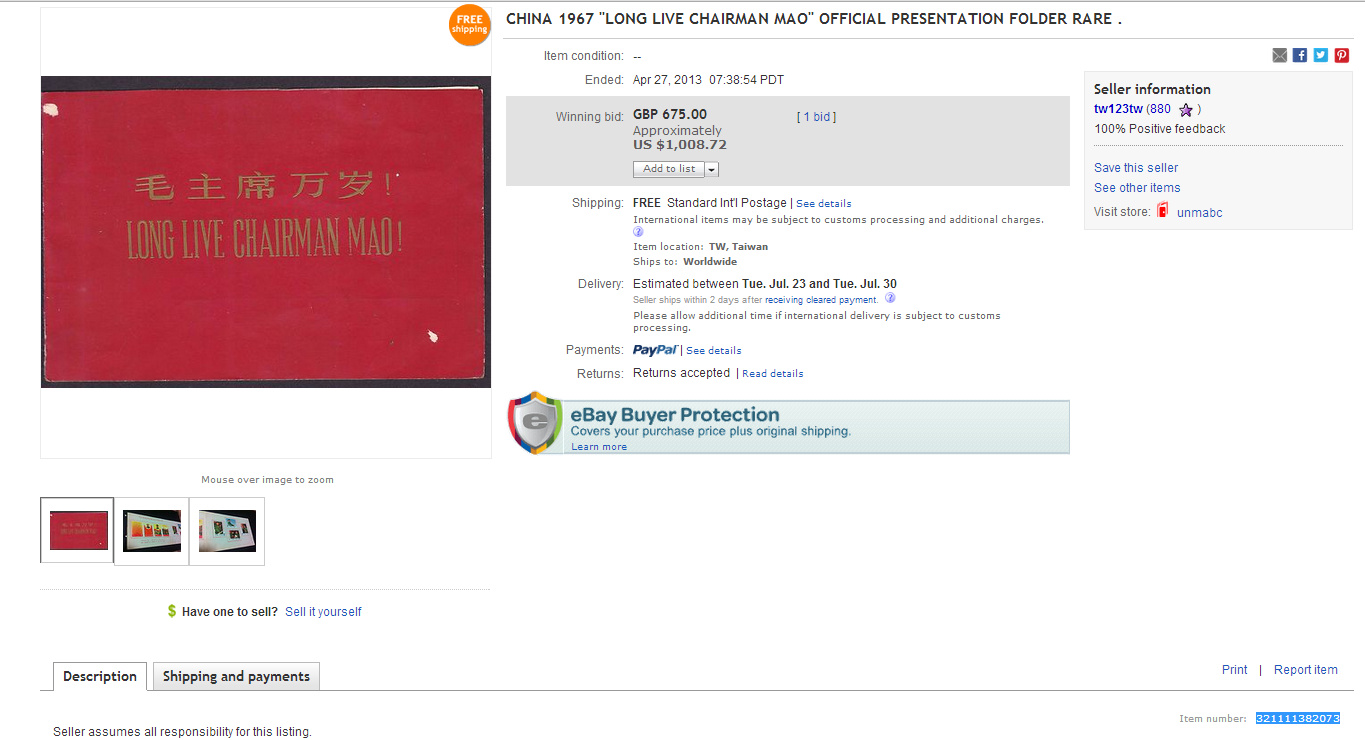Click the Report item link
This screenshot has height=740, width=1365.
(1305, 670)
